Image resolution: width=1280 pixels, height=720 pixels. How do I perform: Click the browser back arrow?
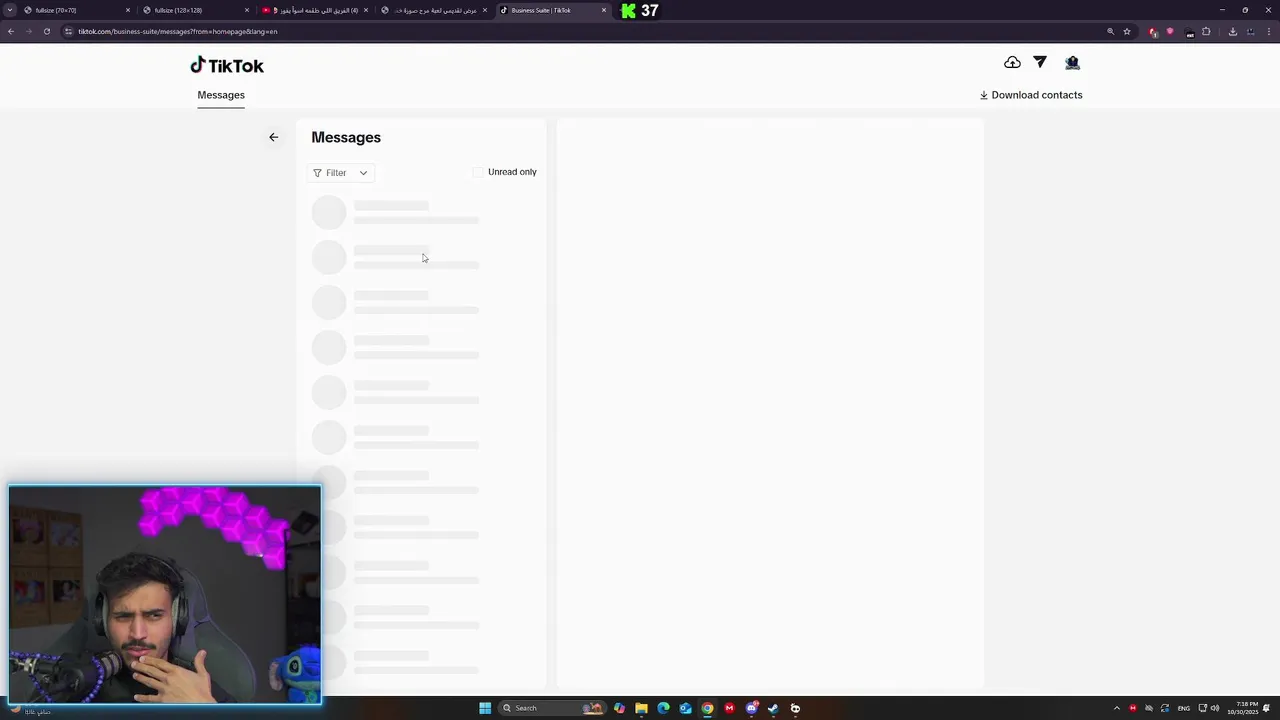point(11,31)
